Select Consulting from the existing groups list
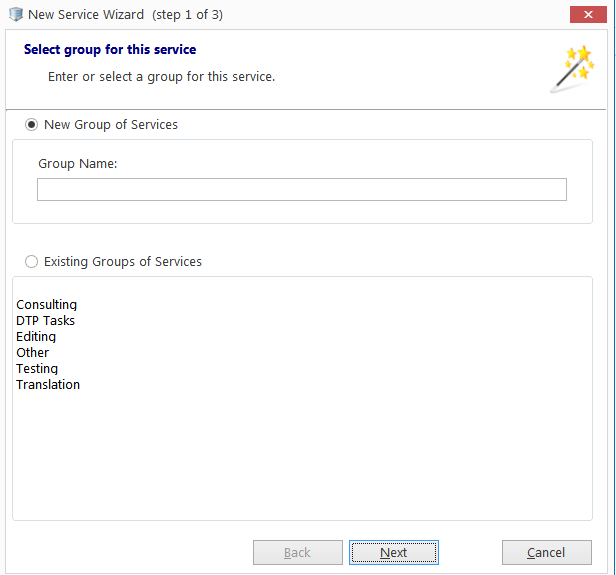 (x=46, y=304)
